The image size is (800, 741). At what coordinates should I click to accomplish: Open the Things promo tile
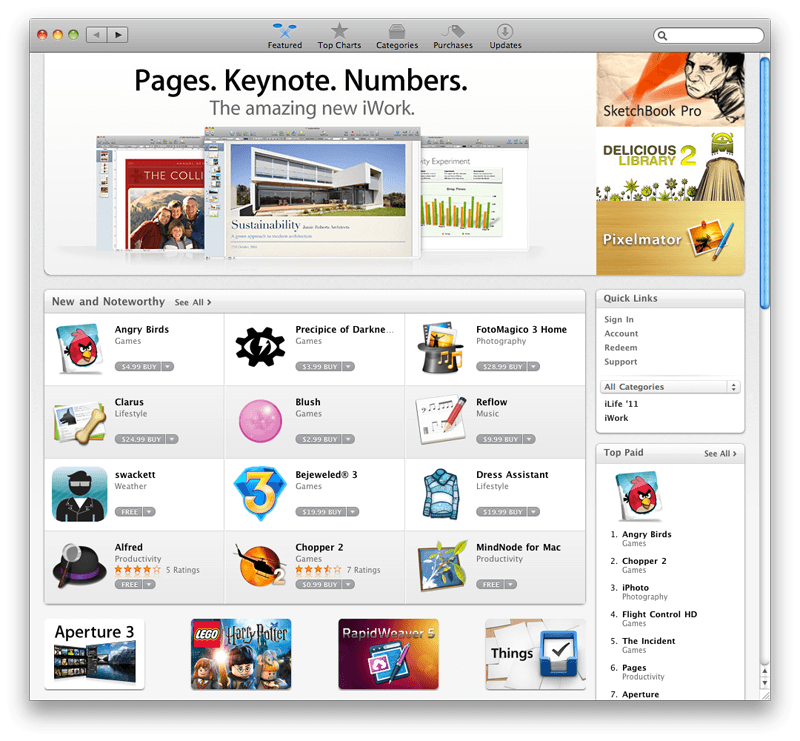pos(536,654)
